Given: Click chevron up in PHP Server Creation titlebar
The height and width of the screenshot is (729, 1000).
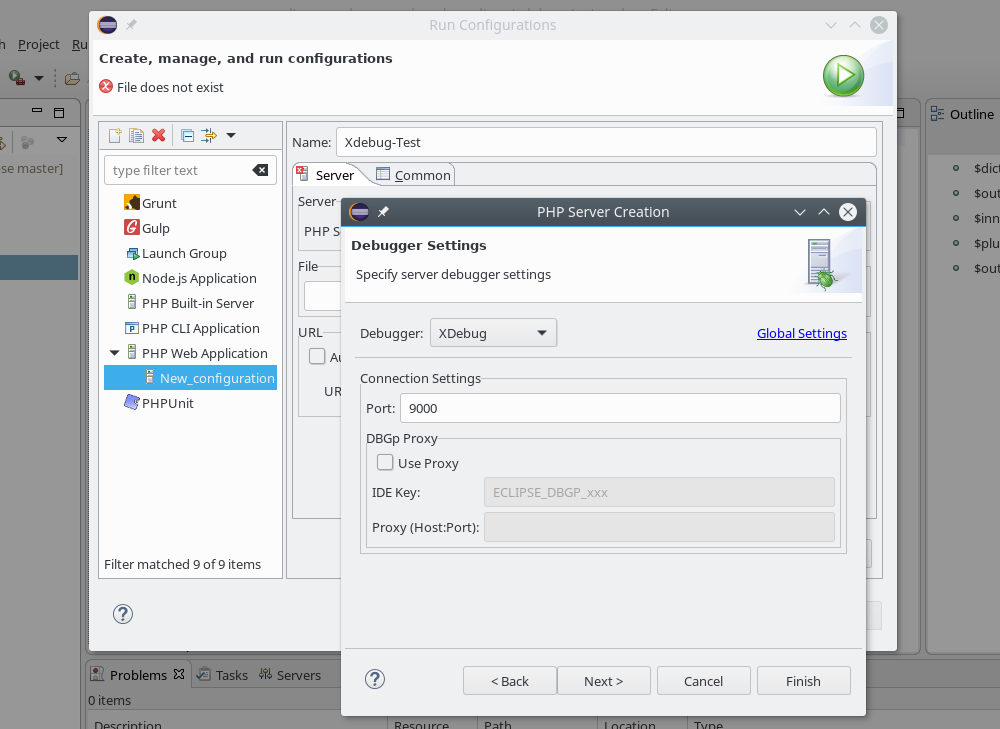Looking at the screenshot, I should (x=824, y=212).
